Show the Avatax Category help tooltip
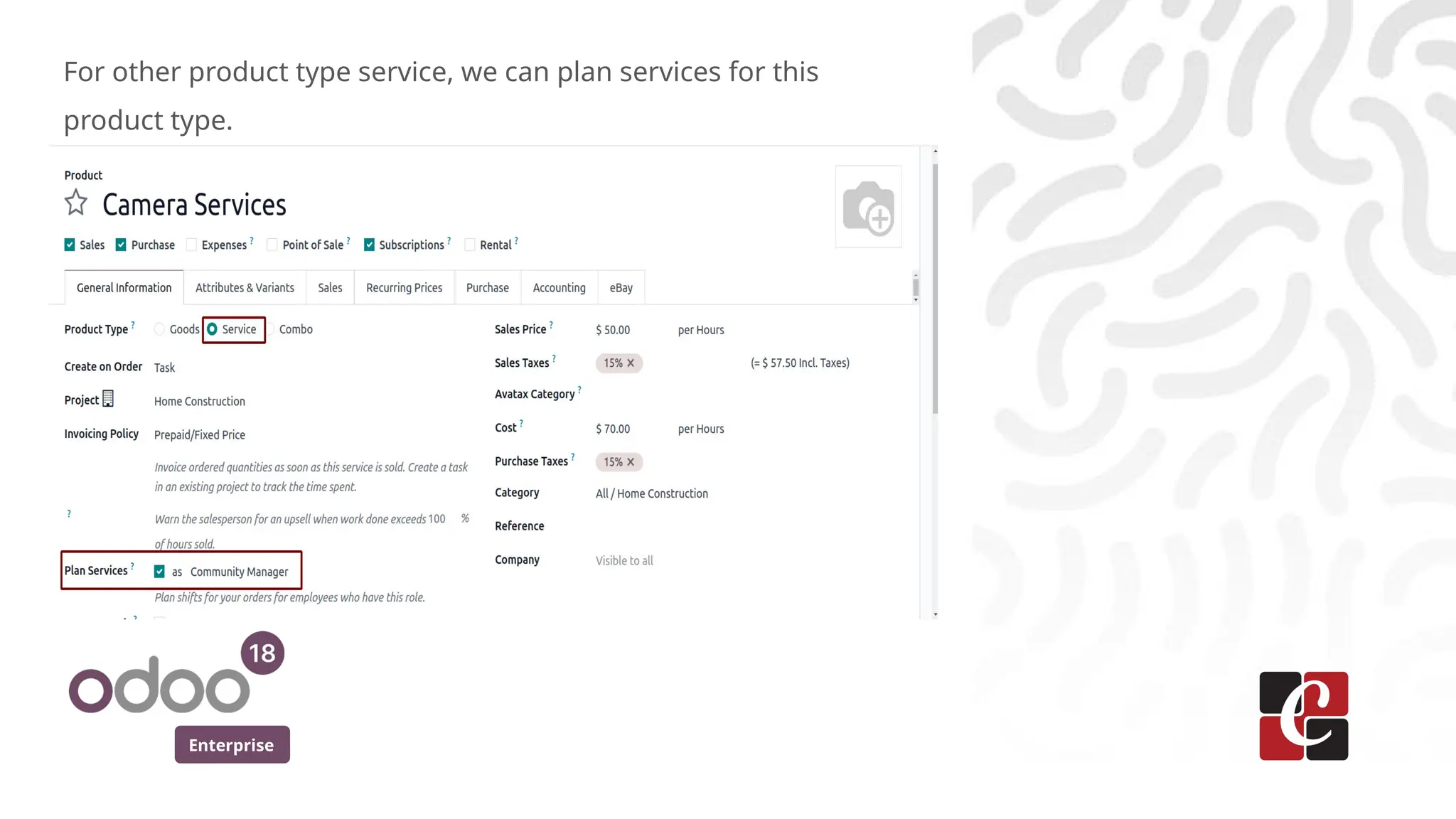1456x819 pixels. point(579,390)
